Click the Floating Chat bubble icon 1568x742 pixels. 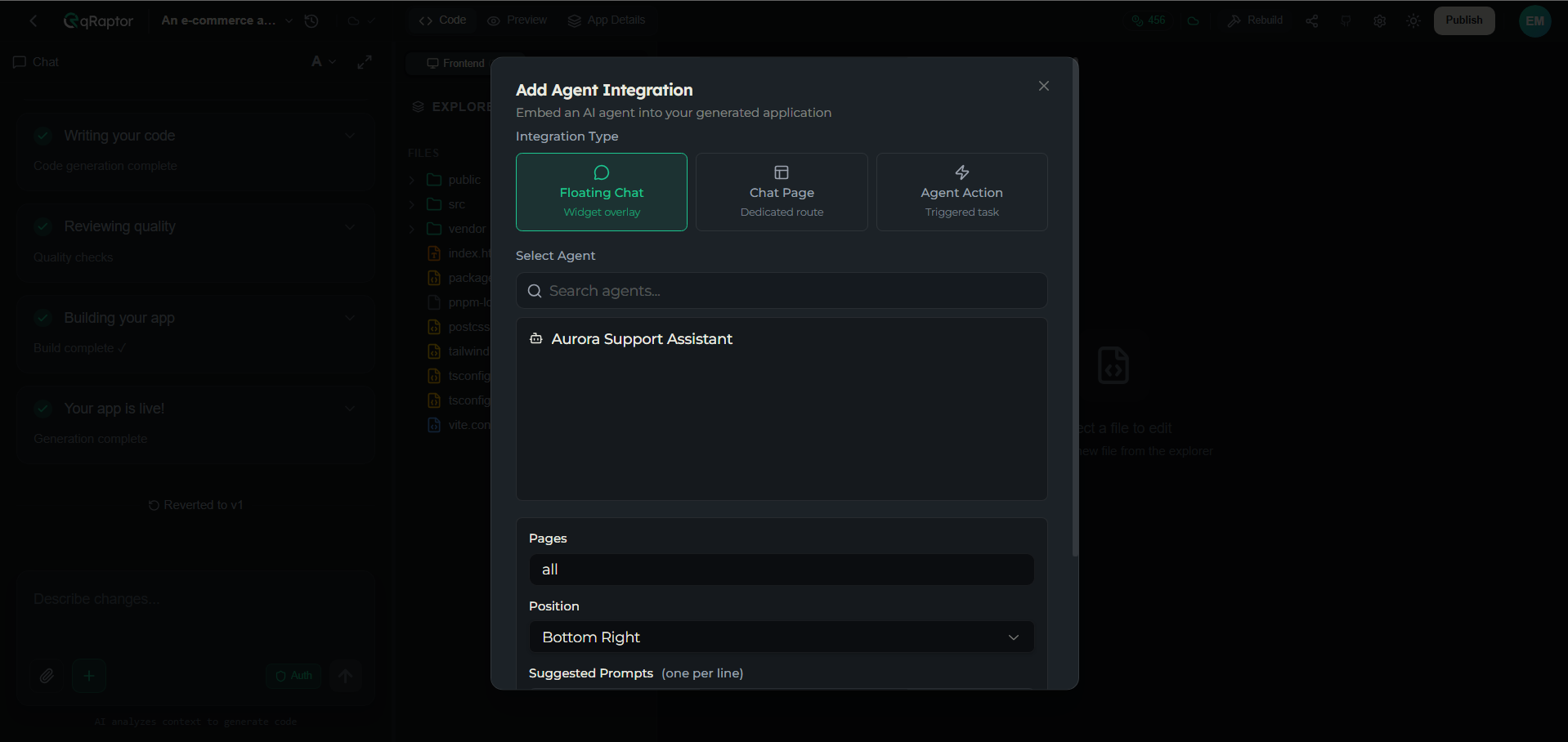[x=602, y=172]
